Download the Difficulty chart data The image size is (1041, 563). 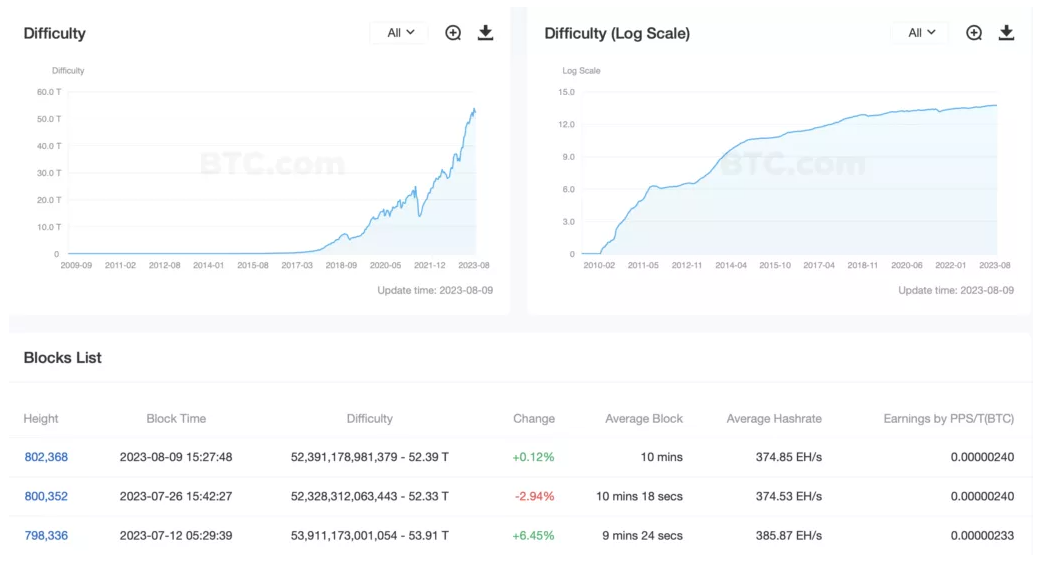pos(486,33)
